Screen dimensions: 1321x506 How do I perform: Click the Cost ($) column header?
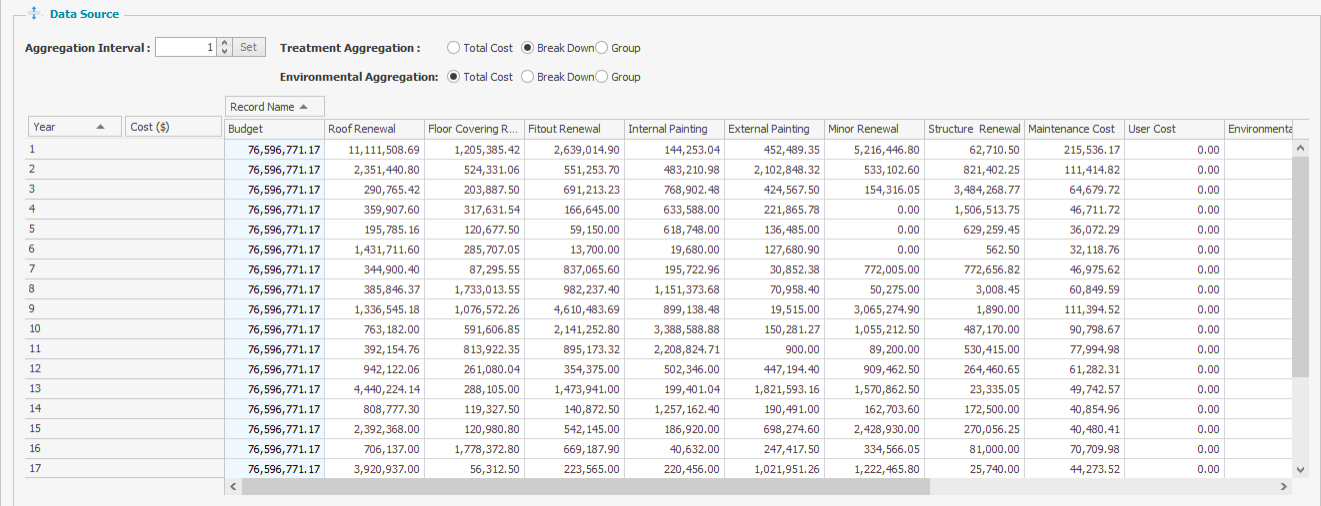coord(173,127)
